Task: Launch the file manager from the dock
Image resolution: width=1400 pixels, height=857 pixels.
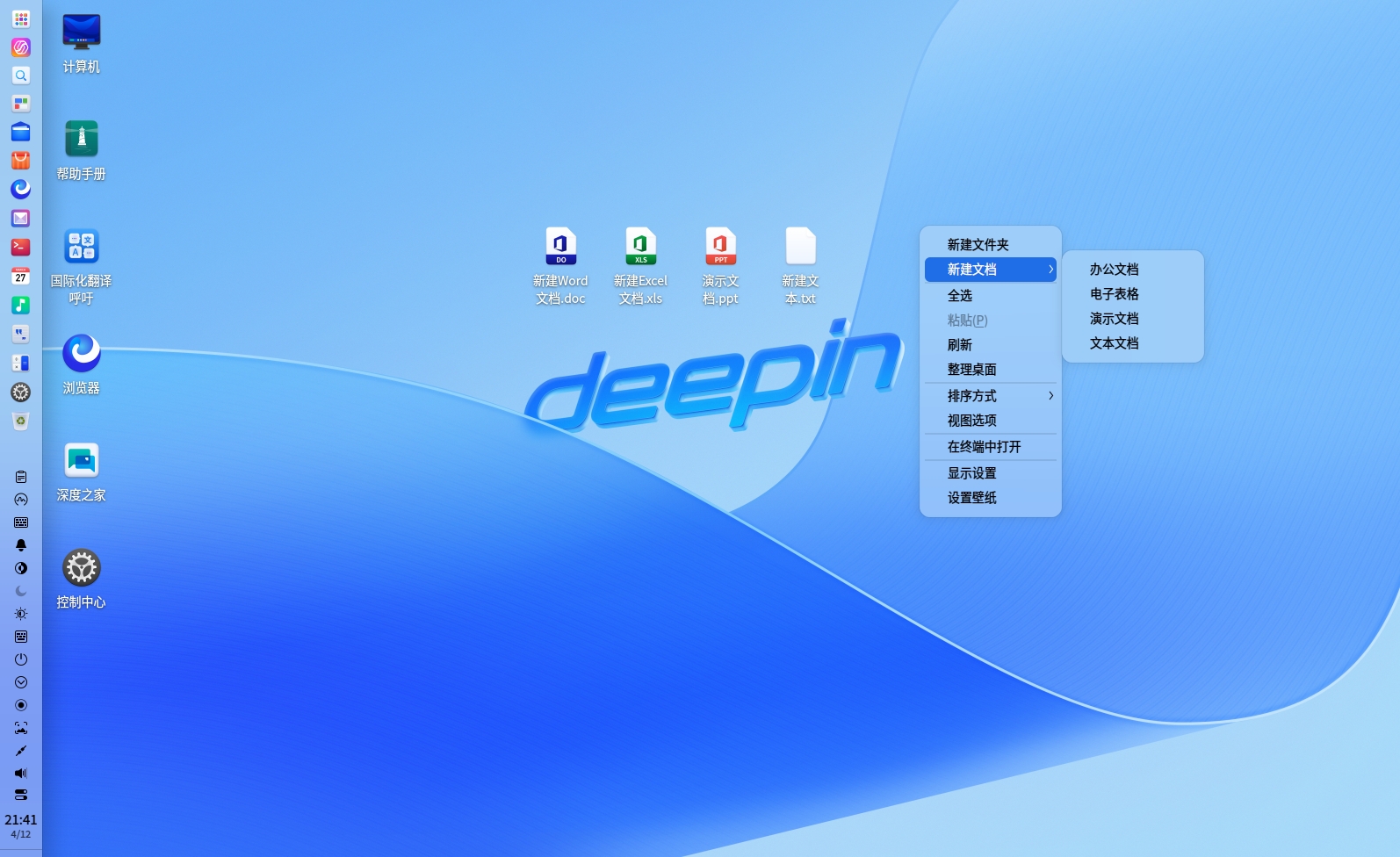Action: point(21,133)
